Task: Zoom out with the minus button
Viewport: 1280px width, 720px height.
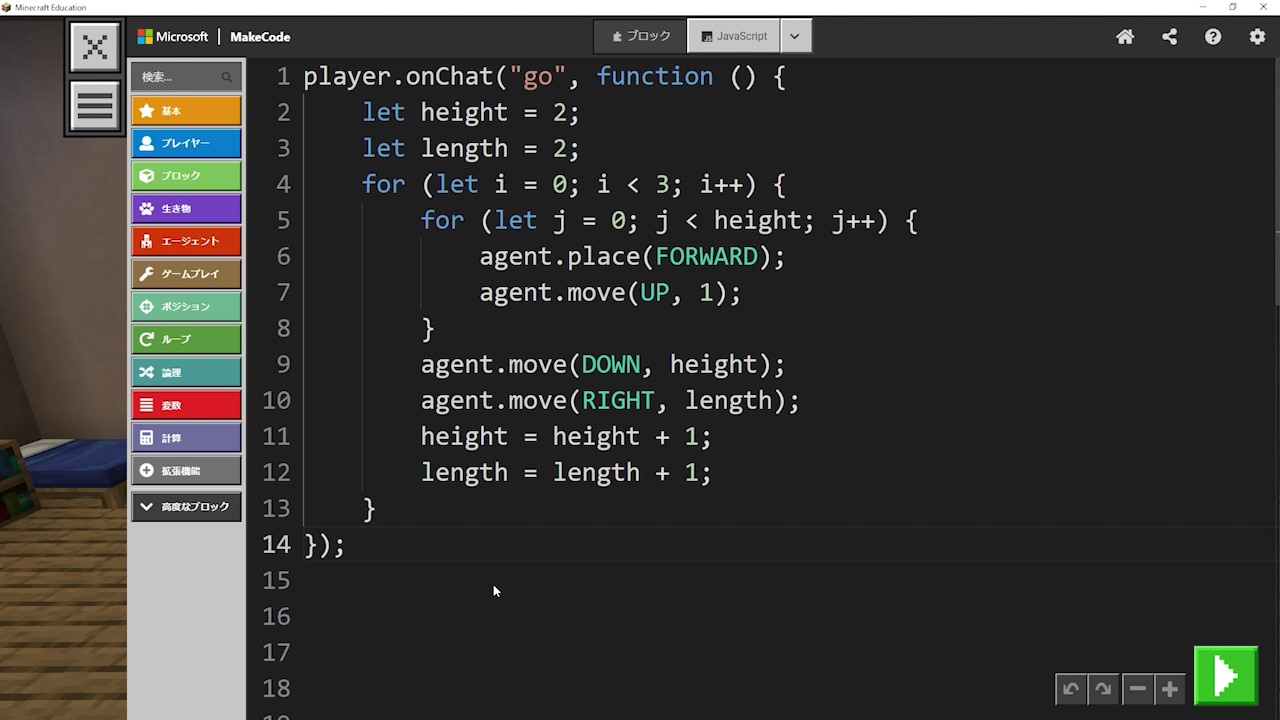Action: [x=1137, y=689]
